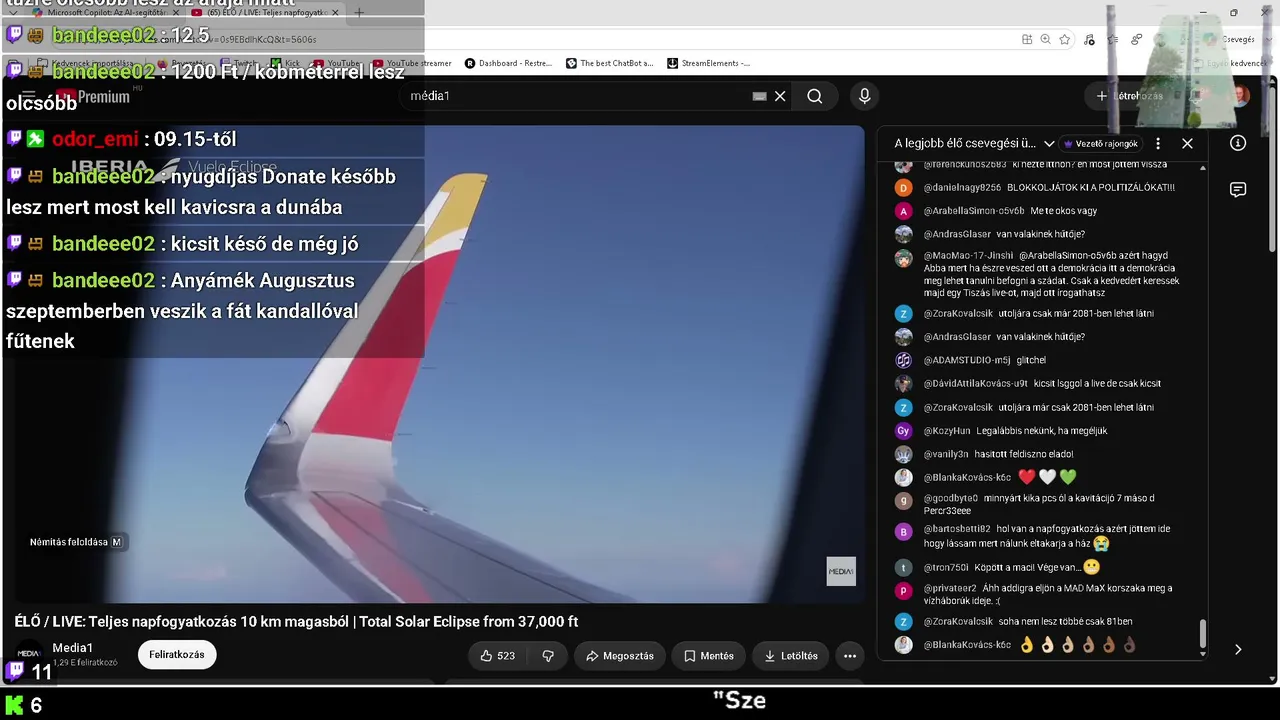The height and width of the screenshot is (720, 1280).
Task: Click the YouTube Premium logo
Action: click(95, 97)
